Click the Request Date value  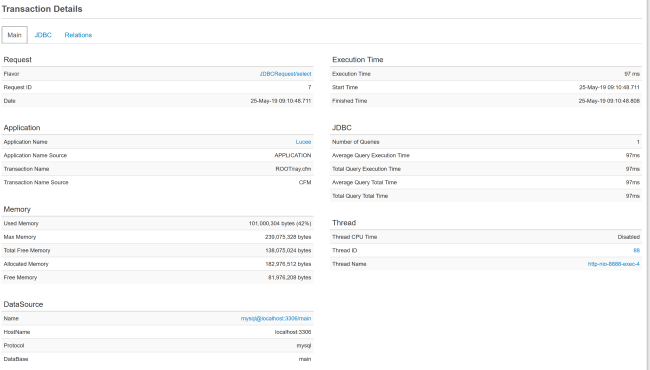coord(281,101)
